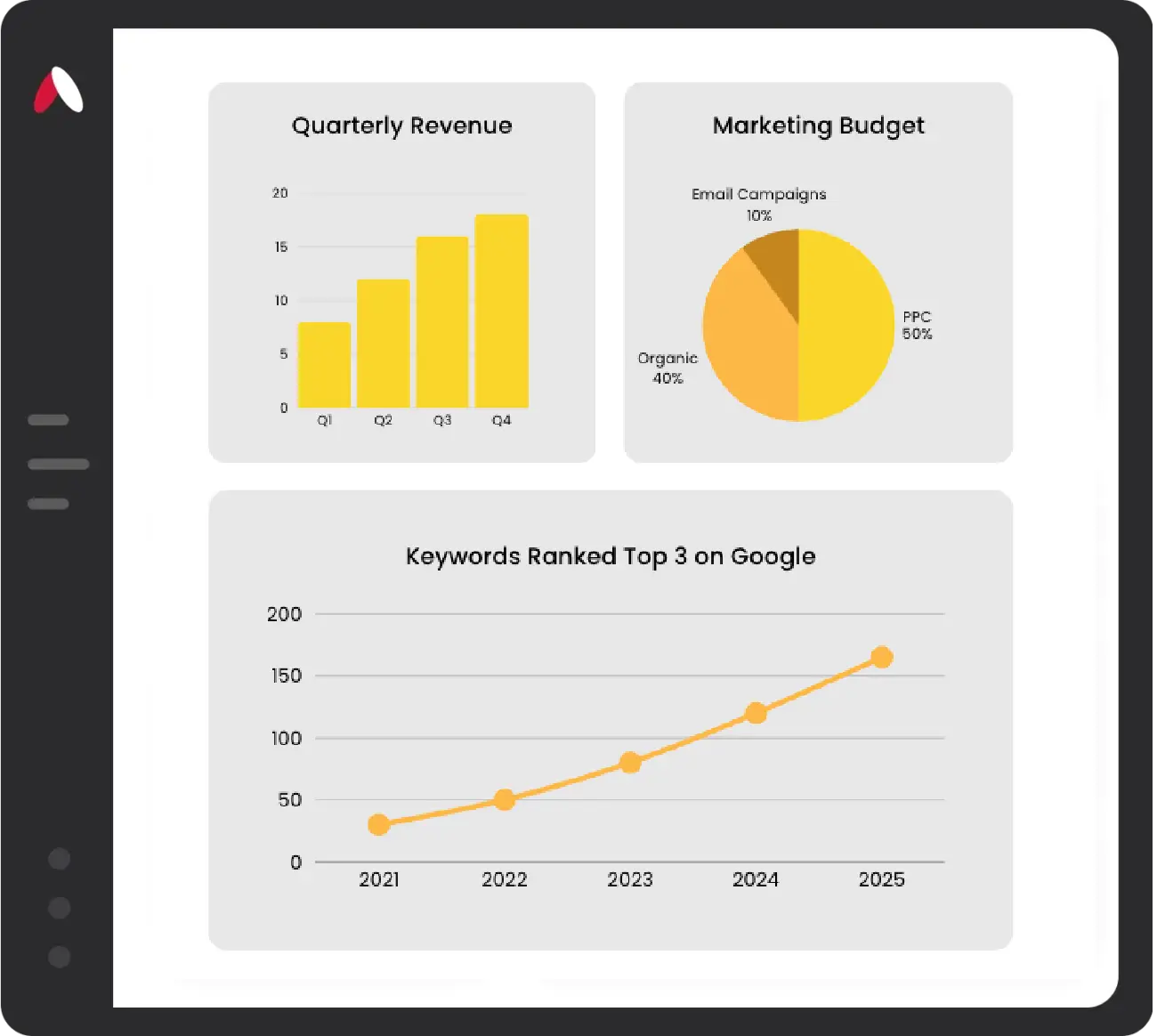Click the red and white logo icon

click(59, 91)
